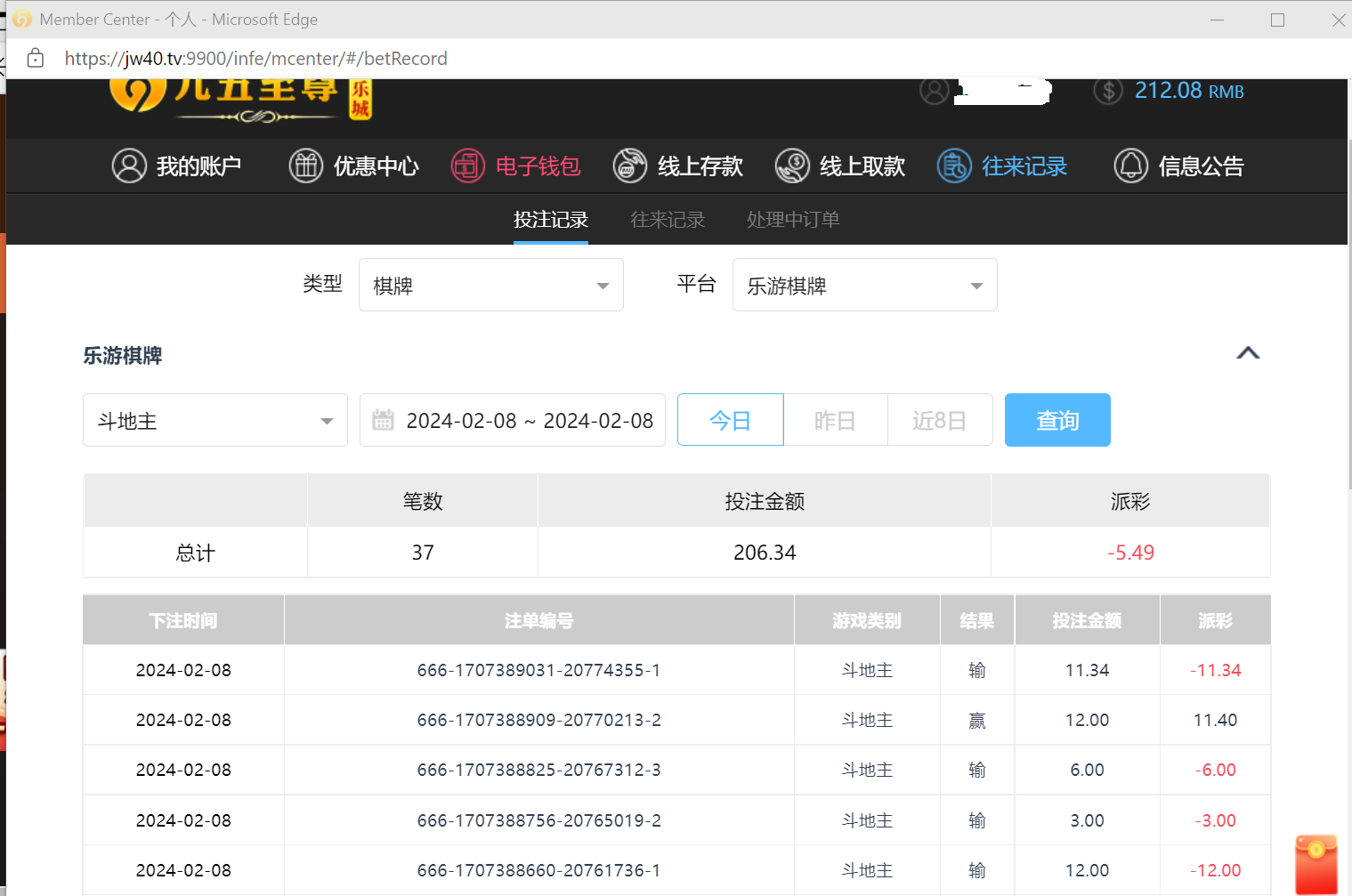This screenshot has height=896, width=1352.
Task: Click the 我的账户 user icon
Action: tap(129, 166)
